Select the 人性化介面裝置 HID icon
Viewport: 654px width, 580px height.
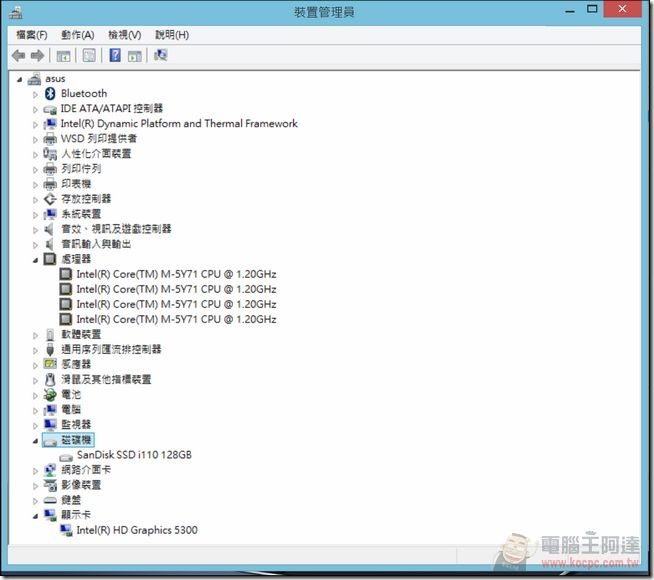[x=50, y=154]
